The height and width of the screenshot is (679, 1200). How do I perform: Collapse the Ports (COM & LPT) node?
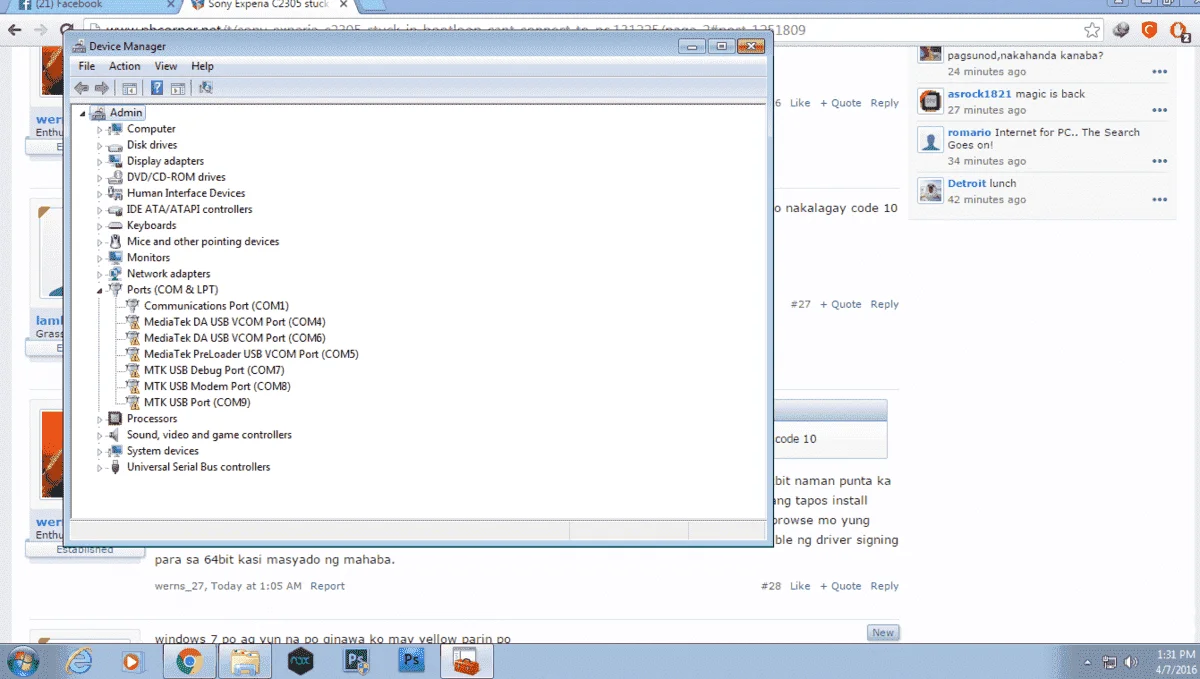pyautogui.click(x=99, y=290)
